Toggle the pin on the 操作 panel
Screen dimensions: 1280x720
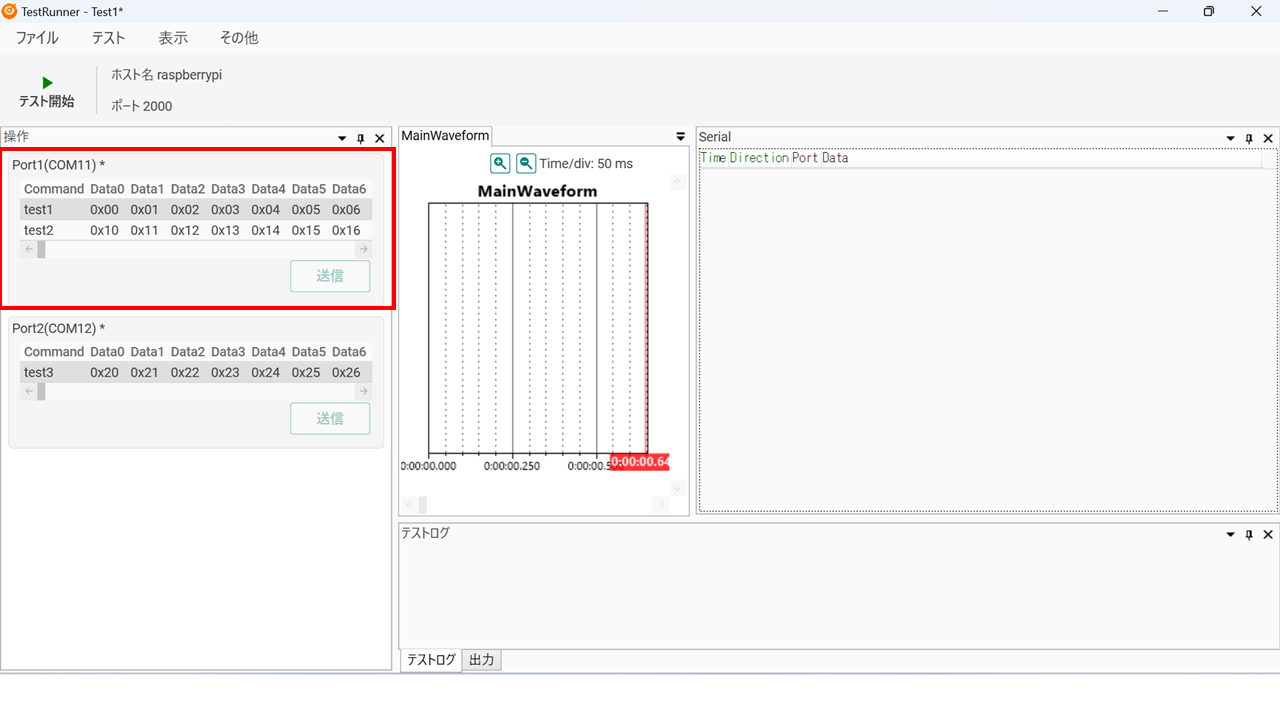(360, 138)
